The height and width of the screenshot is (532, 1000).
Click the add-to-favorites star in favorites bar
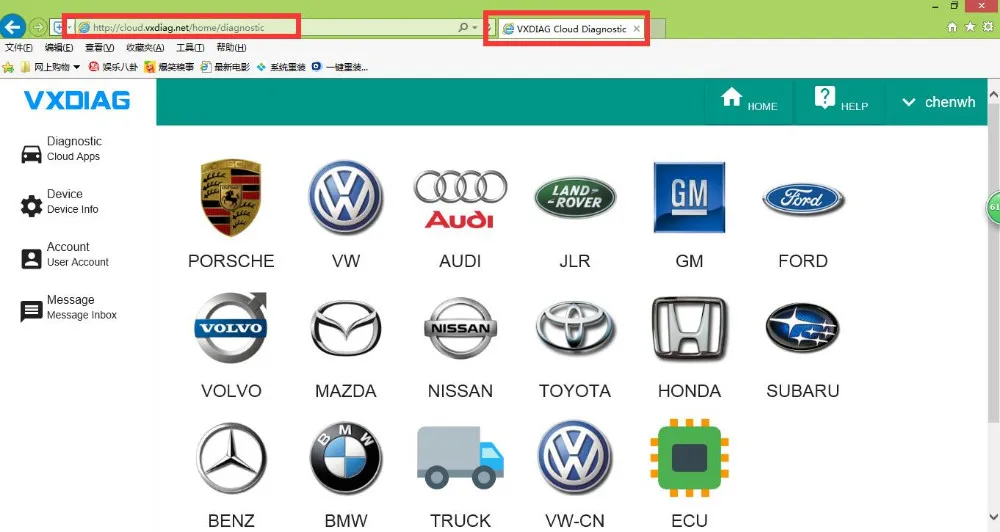[8, 67]
